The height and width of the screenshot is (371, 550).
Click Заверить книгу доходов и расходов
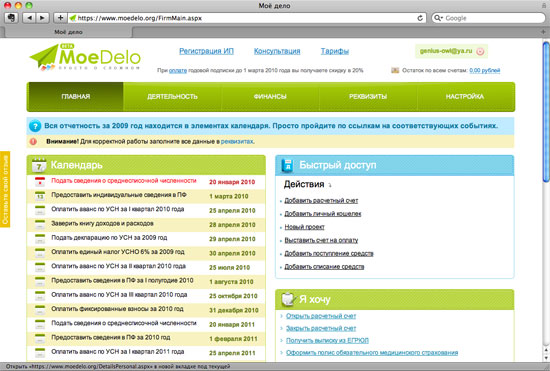click(x=102, y=223)
